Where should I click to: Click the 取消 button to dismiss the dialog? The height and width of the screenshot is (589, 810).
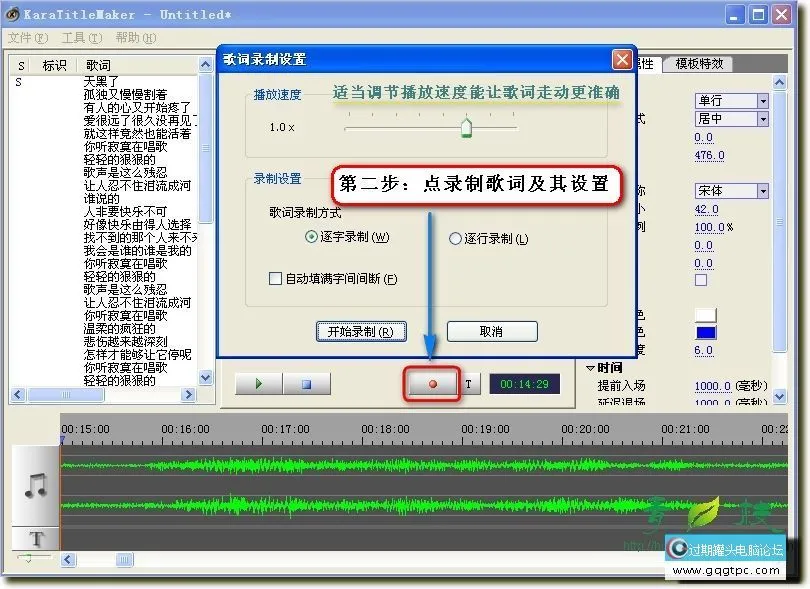[x=492, y=331]
